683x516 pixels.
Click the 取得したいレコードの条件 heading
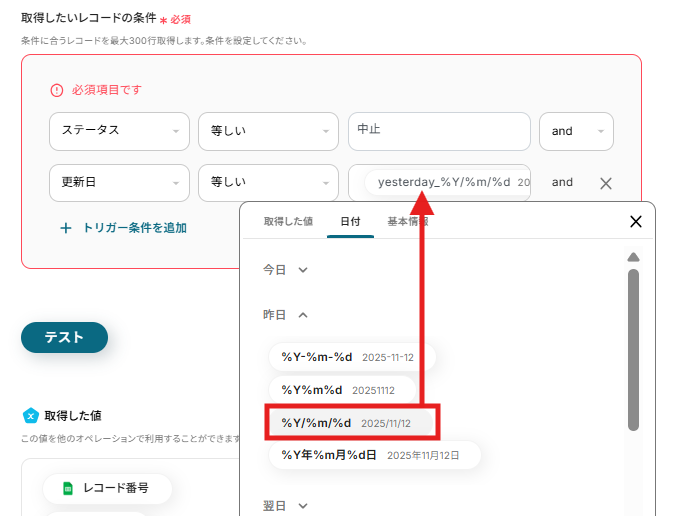88,18
